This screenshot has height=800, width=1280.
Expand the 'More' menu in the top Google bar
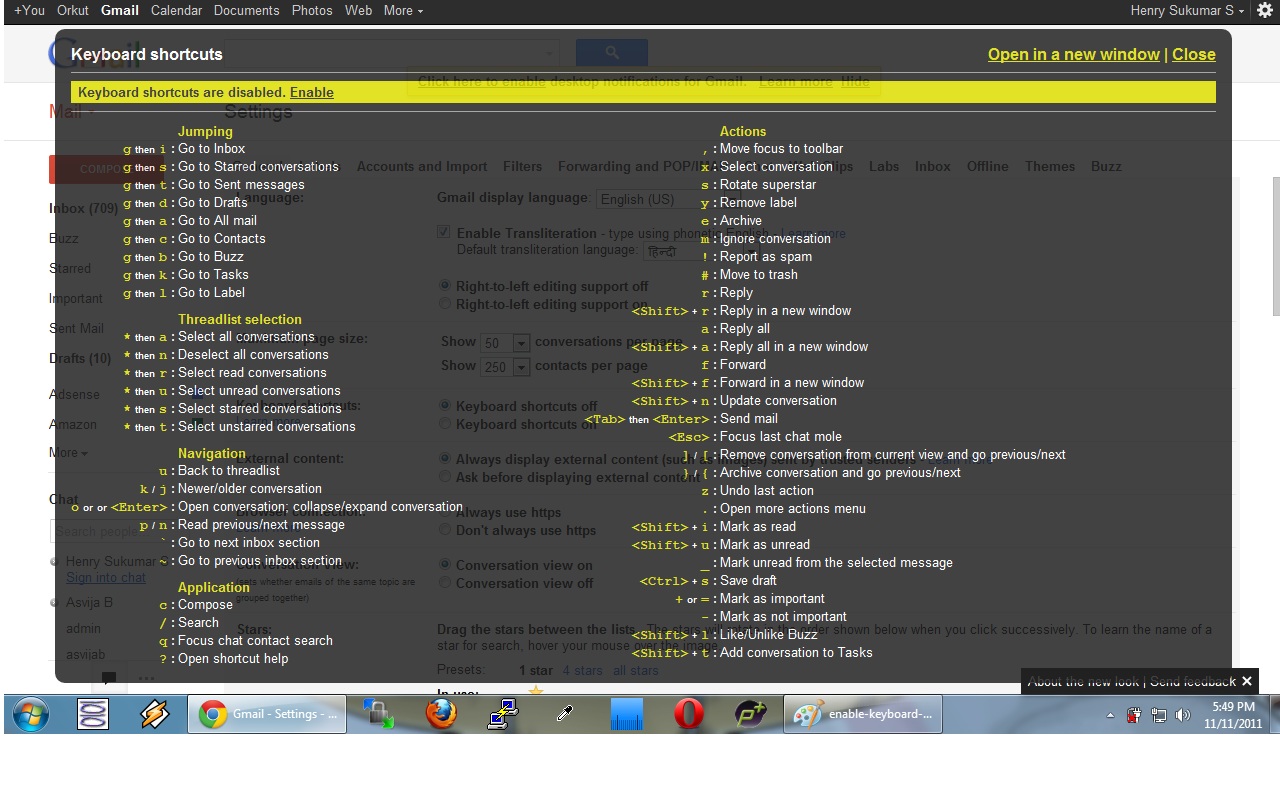pos(403,11)
